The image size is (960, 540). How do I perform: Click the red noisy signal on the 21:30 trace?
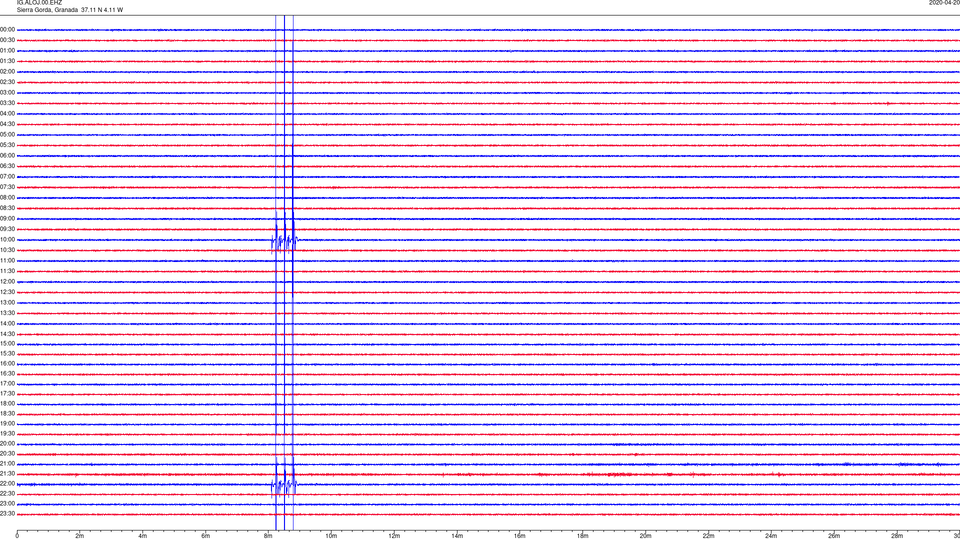(x=618, y=474)
